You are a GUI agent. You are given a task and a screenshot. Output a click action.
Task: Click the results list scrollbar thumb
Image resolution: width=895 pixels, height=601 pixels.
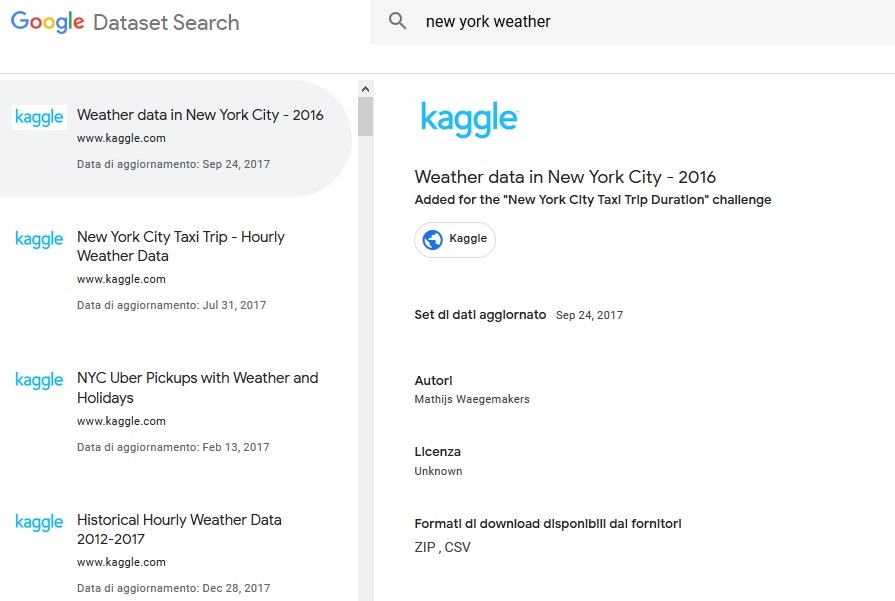tap(365, 116)
